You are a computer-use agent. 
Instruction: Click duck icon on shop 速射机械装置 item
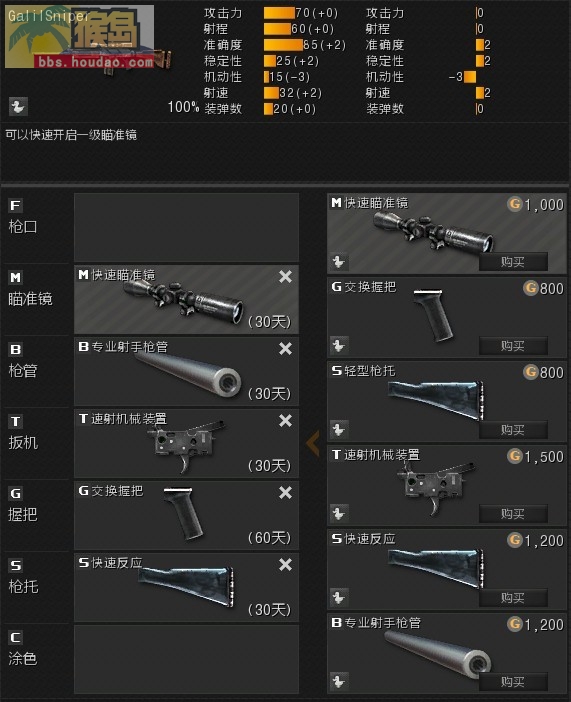[339, 514]
